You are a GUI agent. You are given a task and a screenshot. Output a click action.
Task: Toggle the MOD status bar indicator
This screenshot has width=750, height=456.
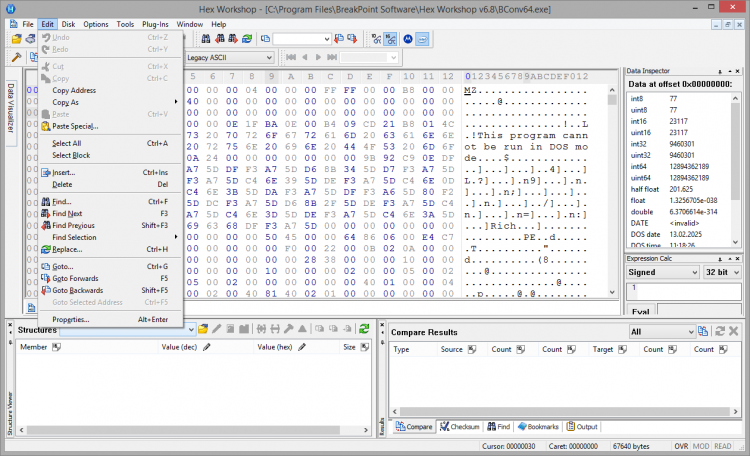click(x=701, y=445)
